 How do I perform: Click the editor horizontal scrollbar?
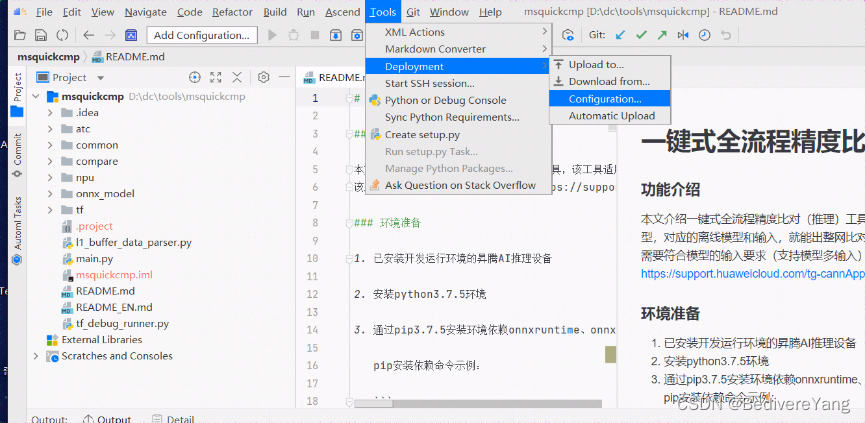pyautogui.click(x=478, y=404)
